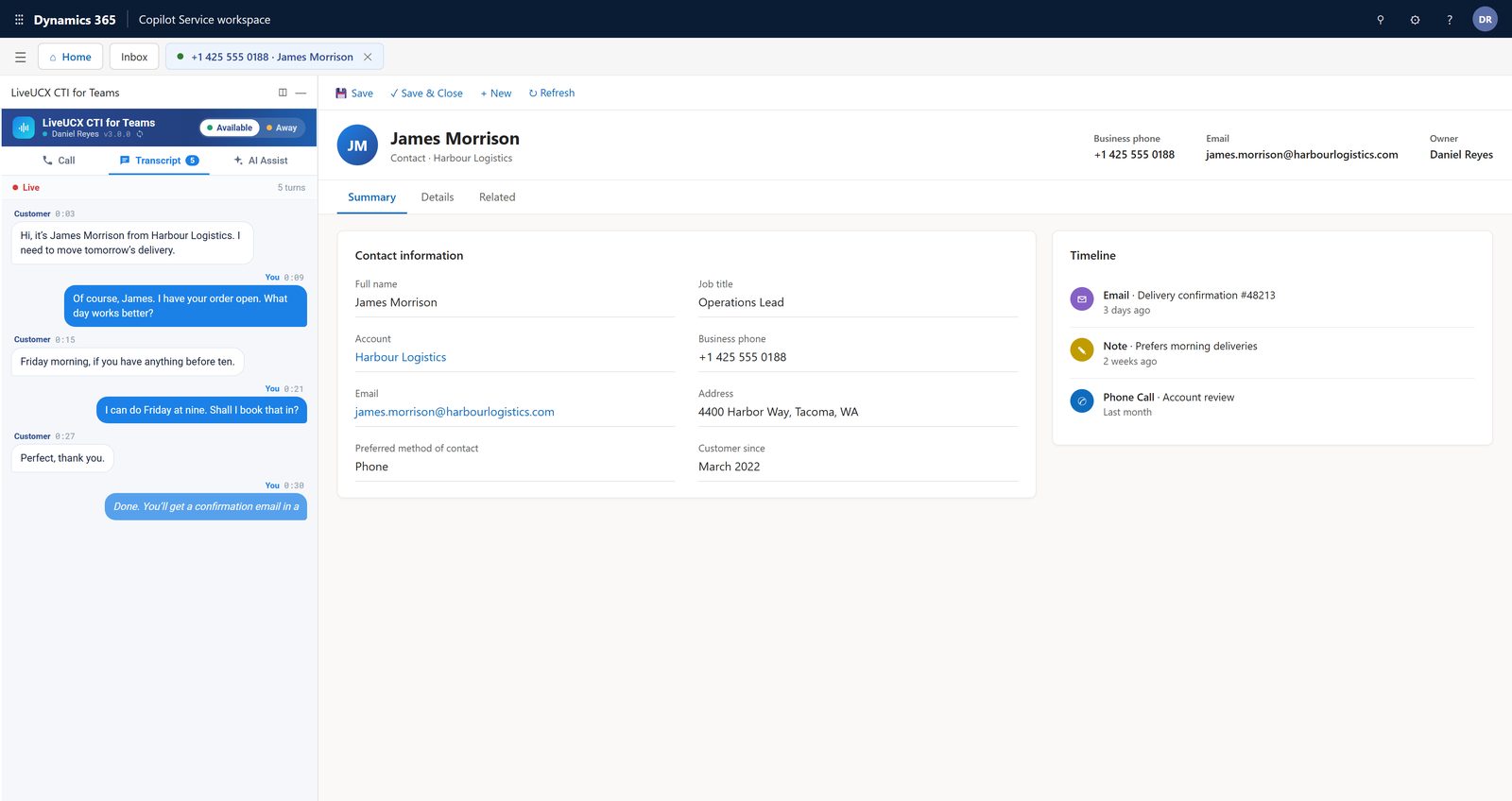Screen dimensions: 1512x801
Task: Open the Help question mark icon
Action: 1450,19
